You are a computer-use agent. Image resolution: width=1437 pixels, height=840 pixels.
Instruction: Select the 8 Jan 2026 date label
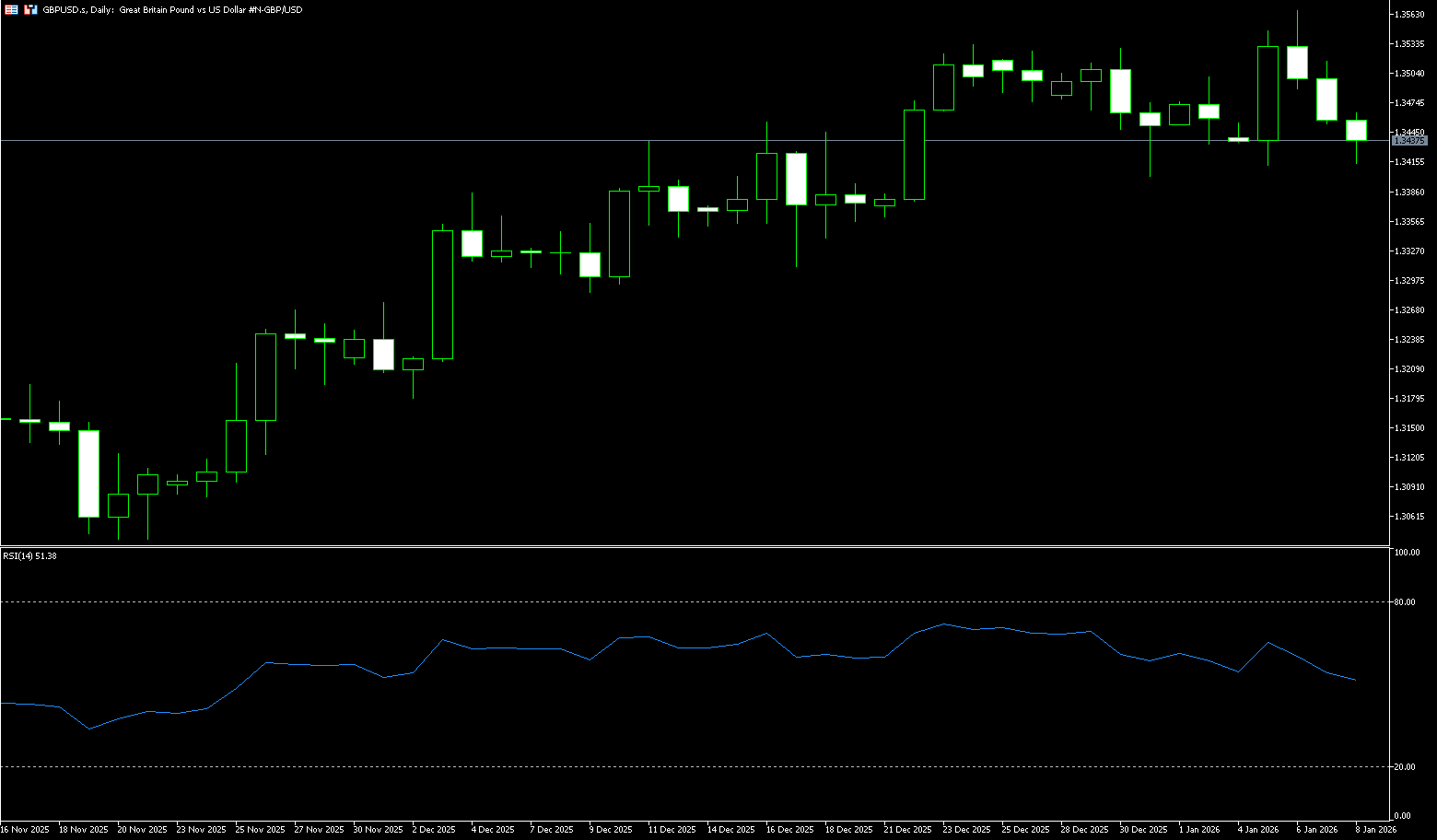point(1374,830)
